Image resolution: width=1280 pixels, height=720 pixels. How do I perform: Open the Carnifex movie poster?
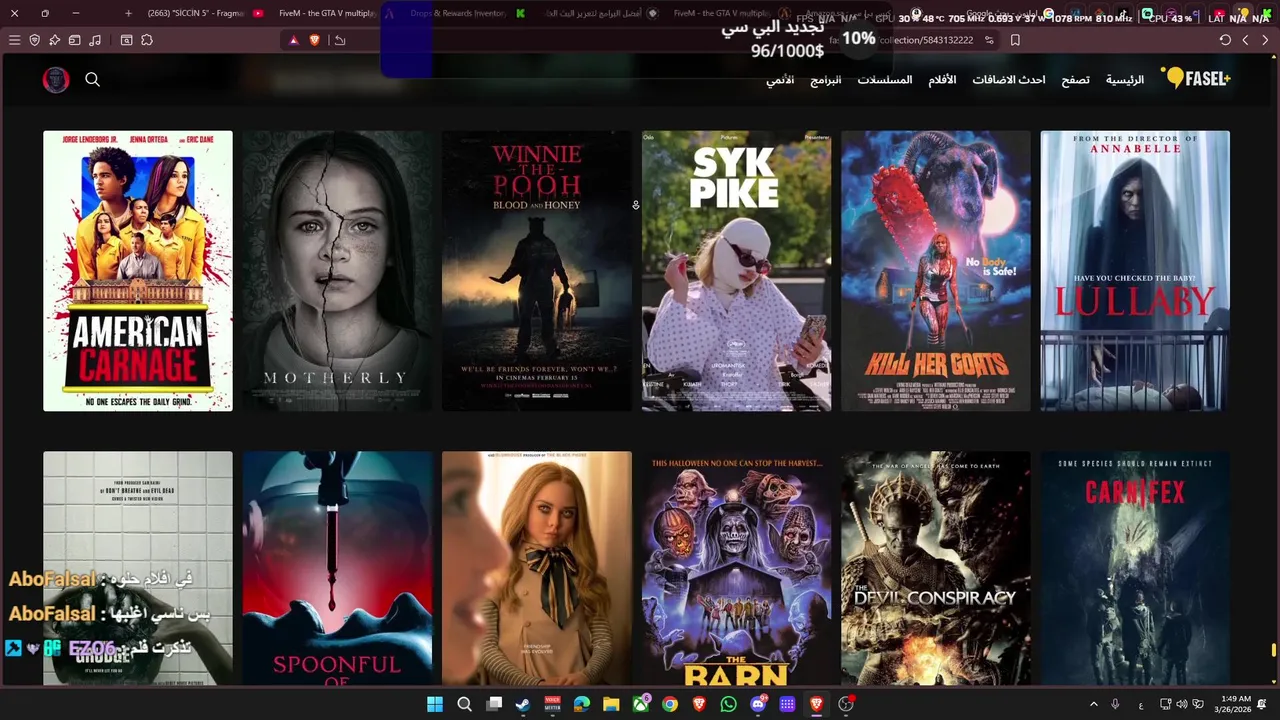point(1135,568)
